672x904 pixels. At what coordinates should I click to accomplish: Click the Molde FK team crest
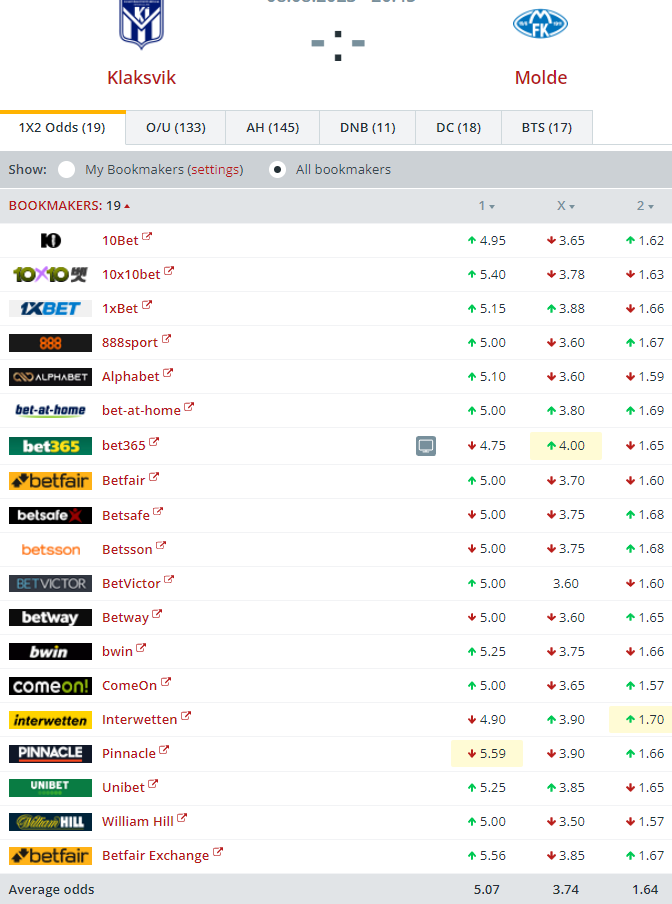point(541,24)
